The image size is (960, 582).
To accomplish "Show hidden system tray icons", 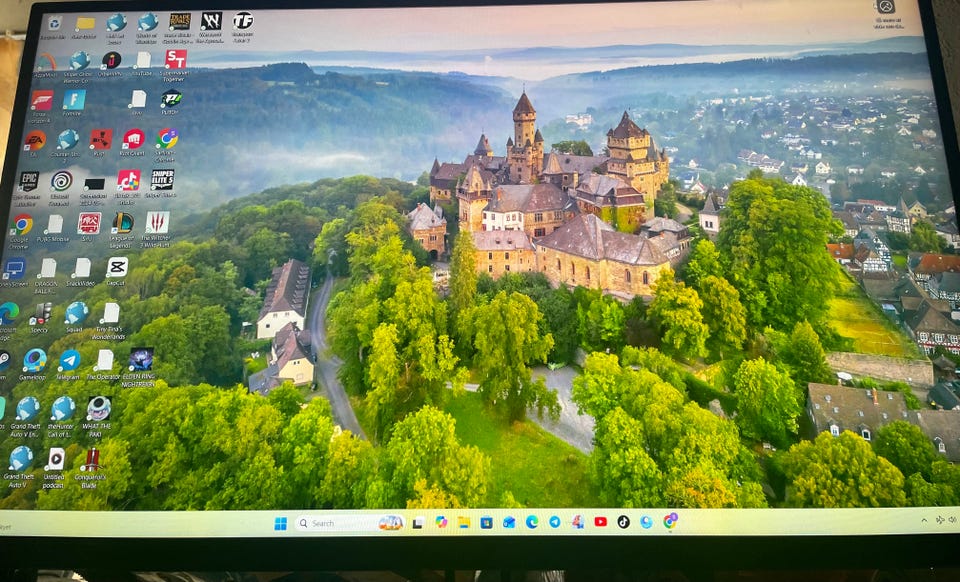I will point(924,521).
